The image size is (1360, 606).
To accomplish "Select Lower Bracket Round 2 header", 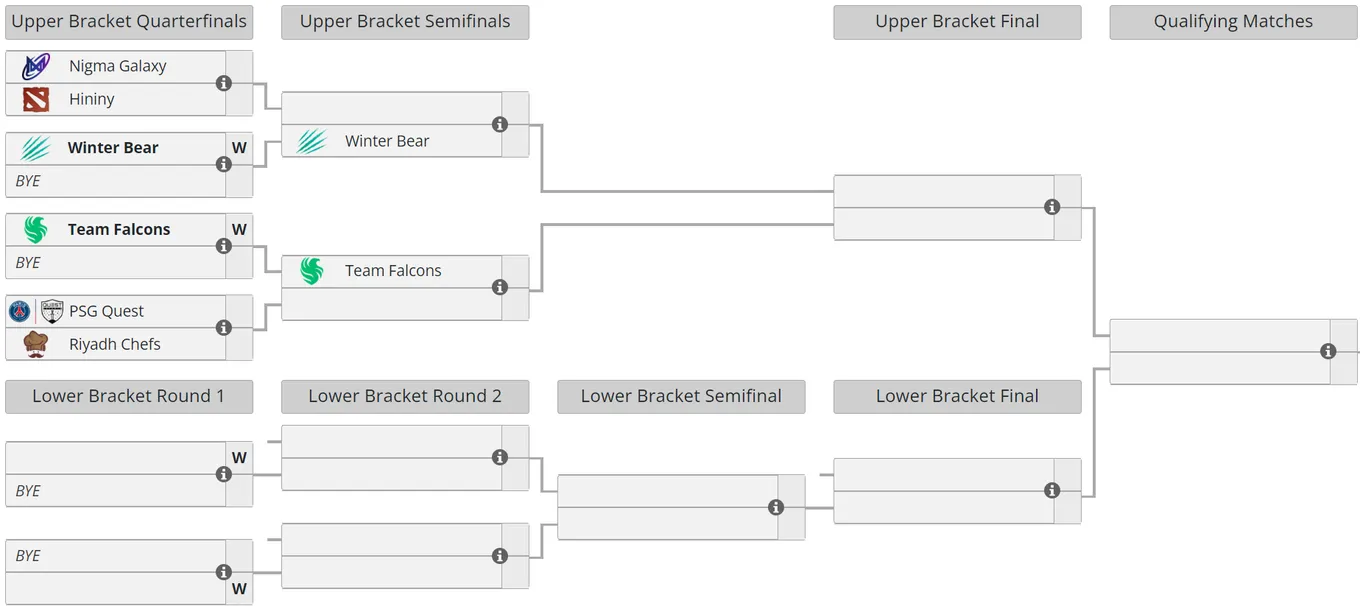I will pyautogui.click(x=405, y=396).
